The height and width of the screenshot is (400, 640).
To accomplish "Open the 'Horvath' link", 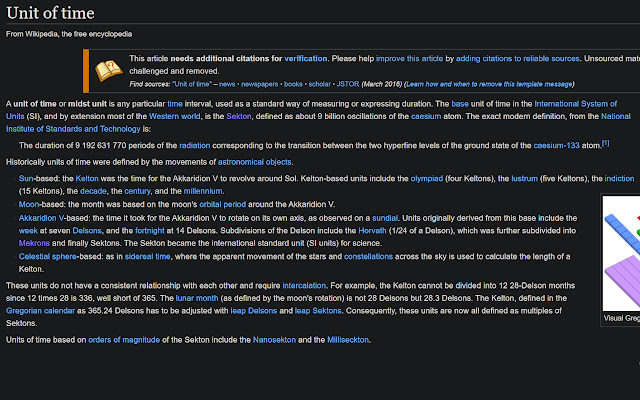I will pyautogui.click(x=372, y=231).
